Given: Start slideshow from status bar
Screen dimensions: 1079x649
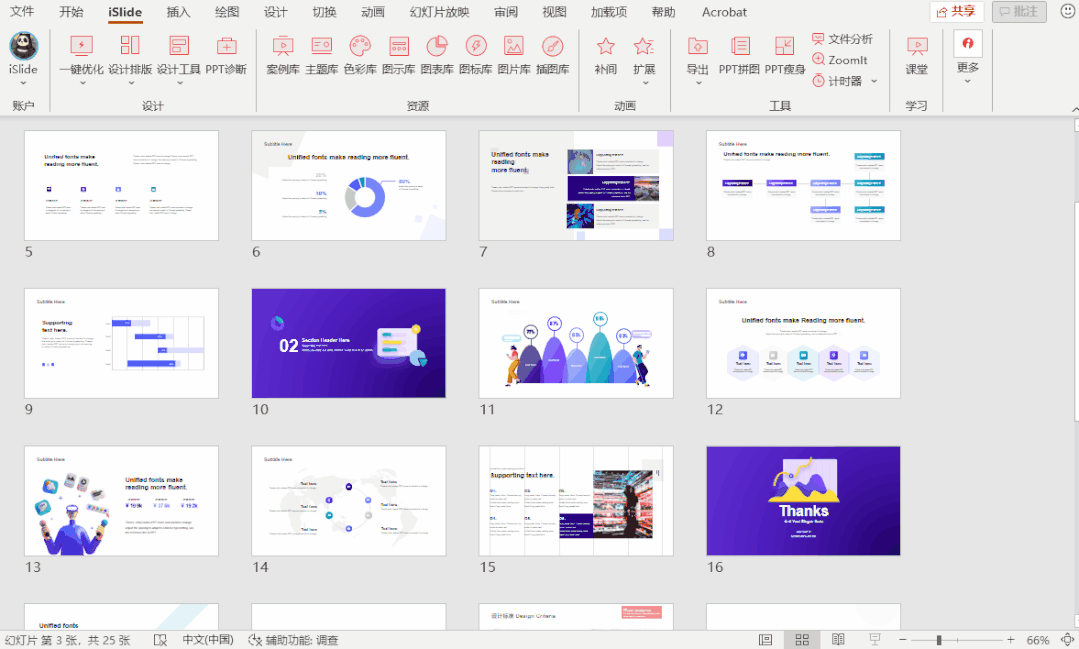Looking at the screenshot, I should click(x=875, y=639).
